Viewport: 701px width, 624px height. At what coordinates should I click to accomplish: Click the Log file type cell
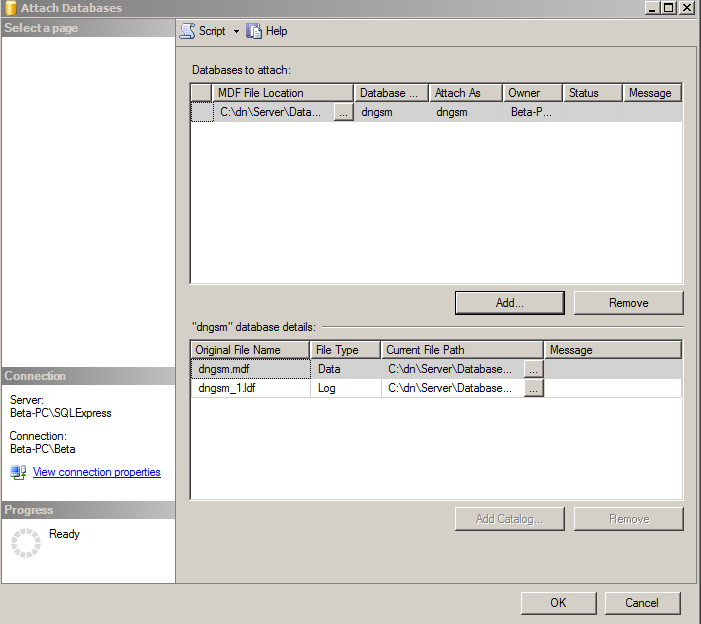point(346,388)
